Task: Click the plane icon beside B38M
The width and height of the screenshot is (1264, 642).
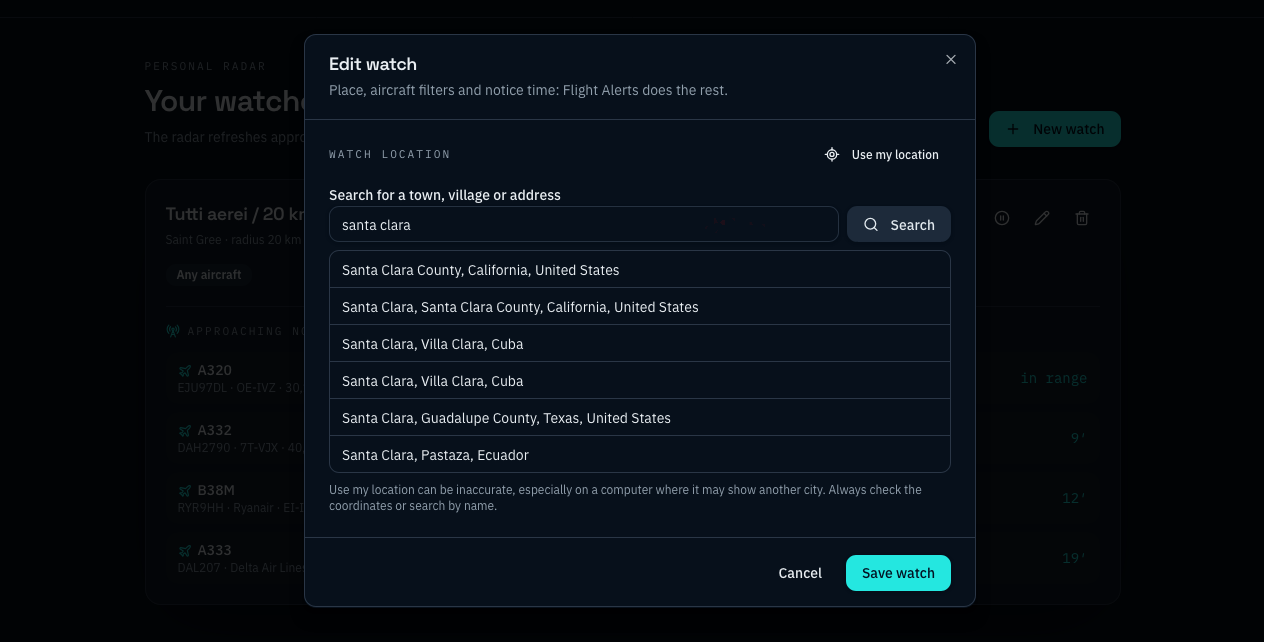Action: (185, 491)
